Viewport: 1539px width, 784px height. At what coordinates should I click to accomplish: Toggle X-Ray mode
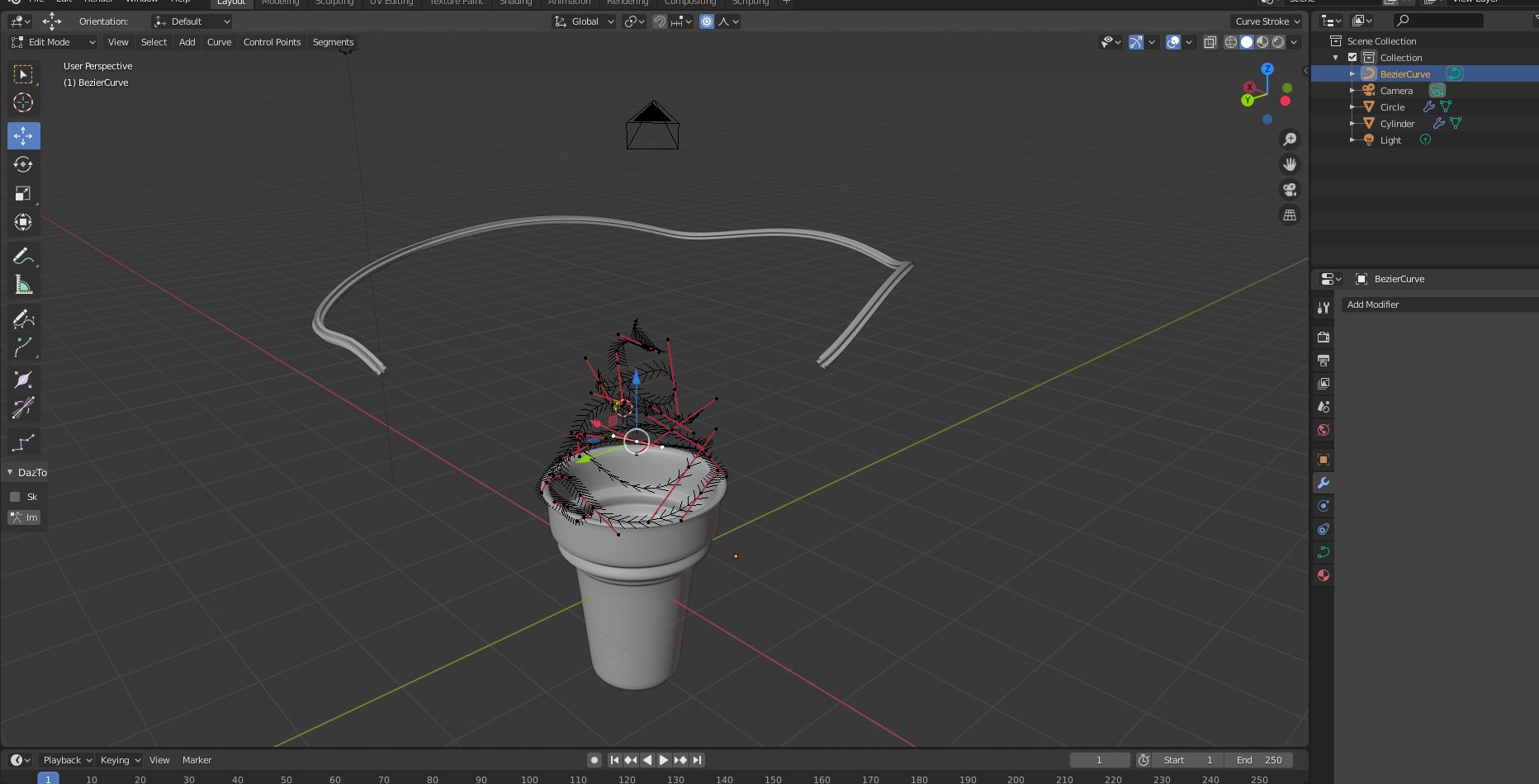tap(1210, 42)
